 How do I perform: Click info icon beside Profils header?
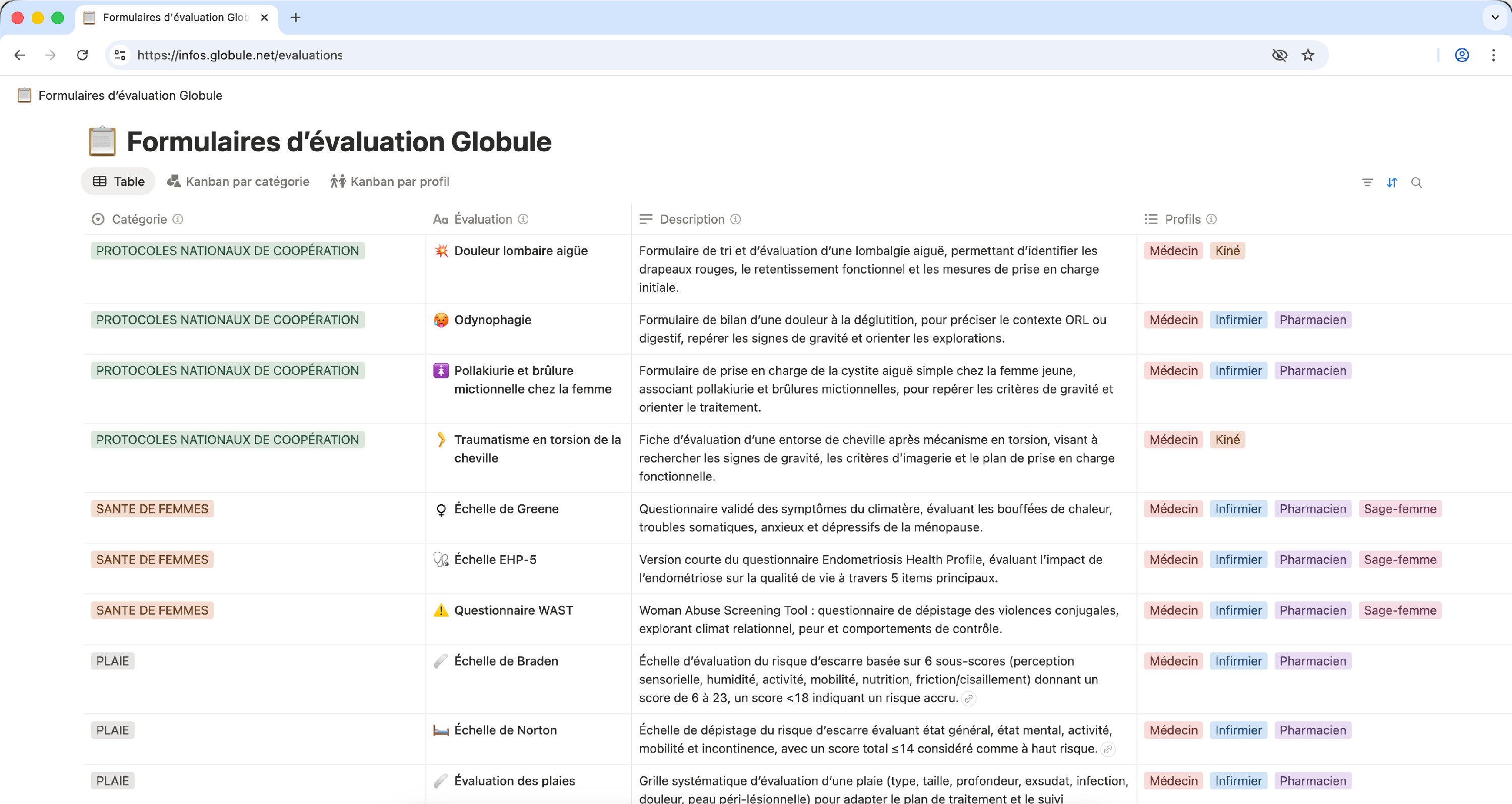1212,219
